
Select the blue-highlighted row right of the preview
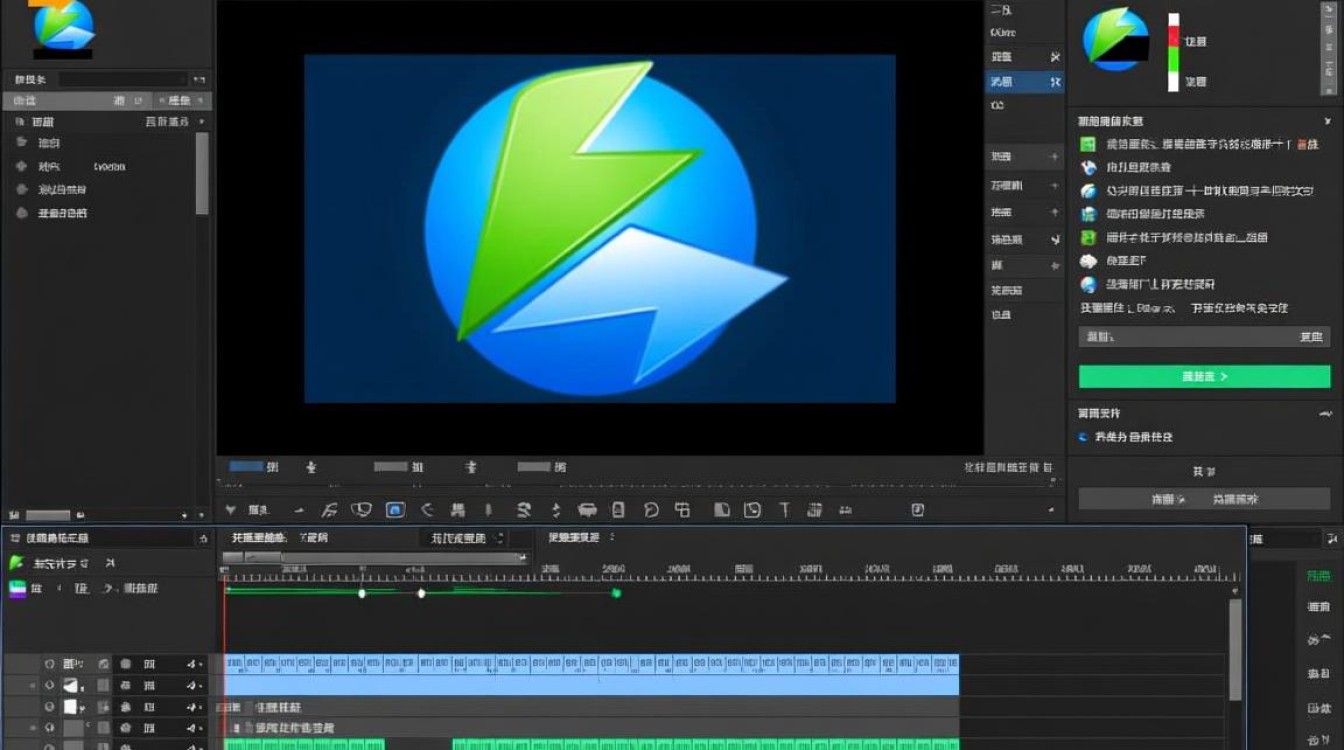1025,82
